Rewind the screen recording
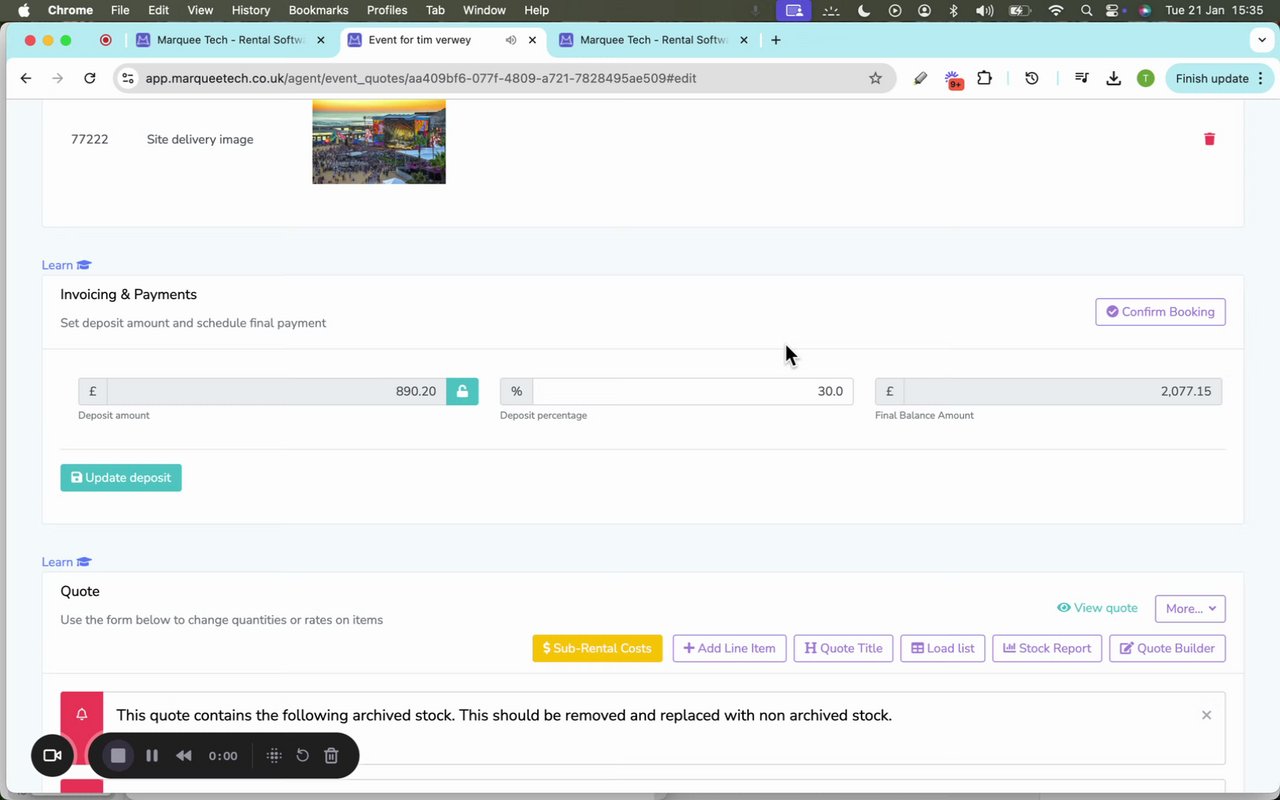The width and height of the screenshot is (1280, 800). 184,756
